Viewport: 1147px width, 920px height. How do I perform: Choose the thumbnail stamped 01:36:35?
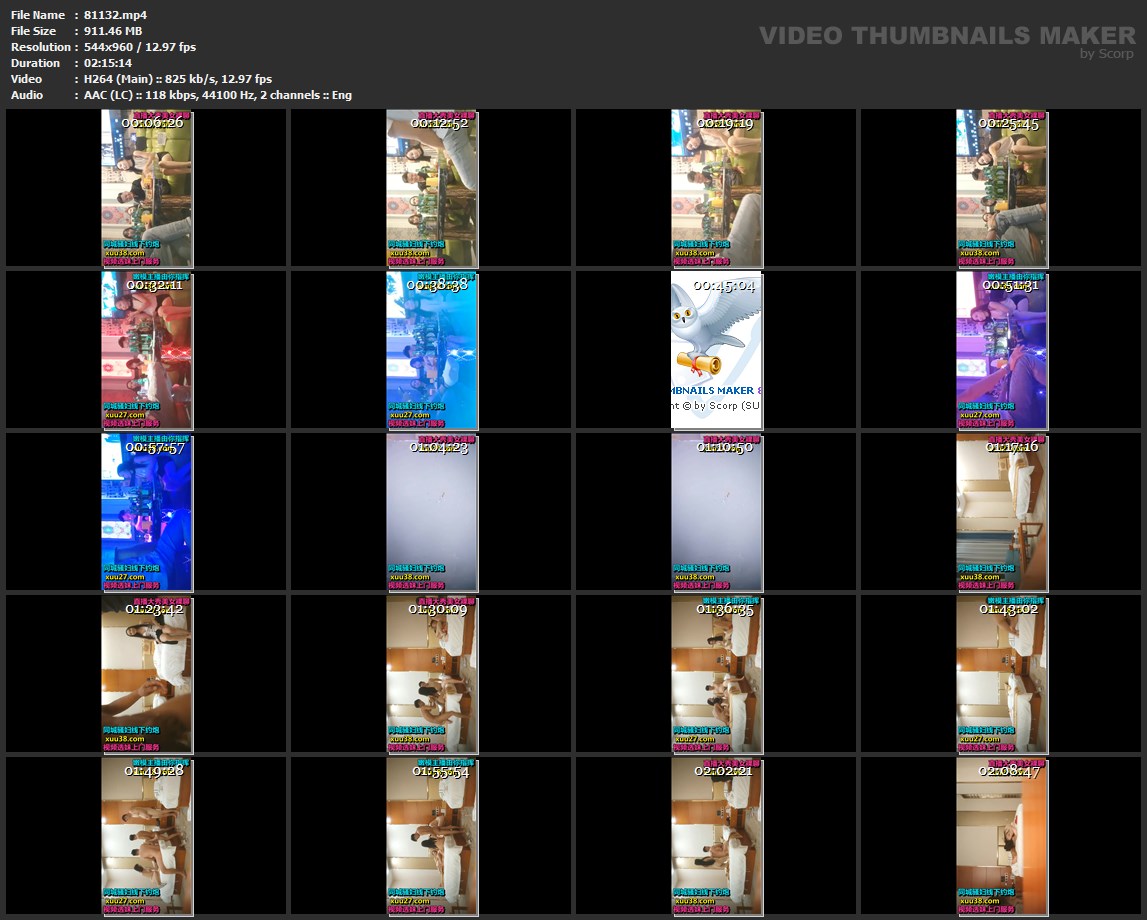(717, 674)
